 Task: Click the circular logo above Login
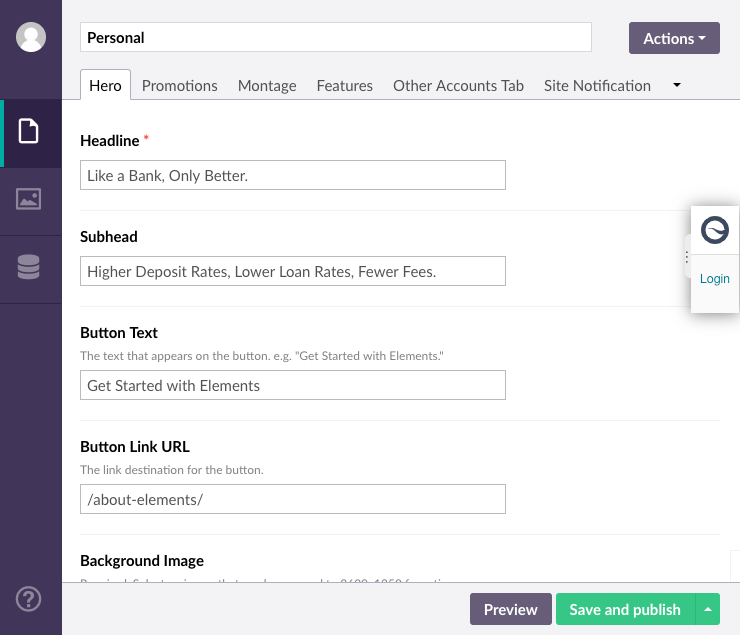coord(715,230)
